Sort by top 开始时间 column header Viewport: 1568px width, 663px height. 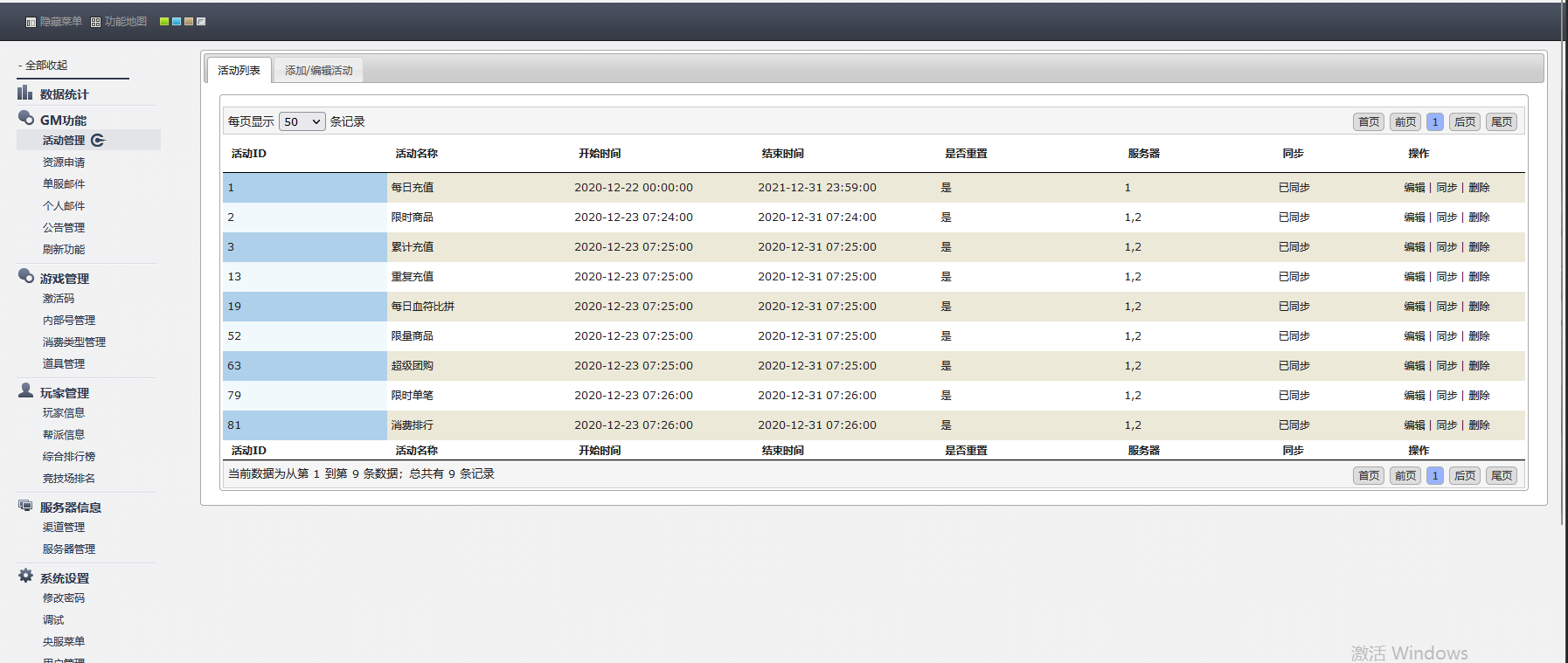600,154
